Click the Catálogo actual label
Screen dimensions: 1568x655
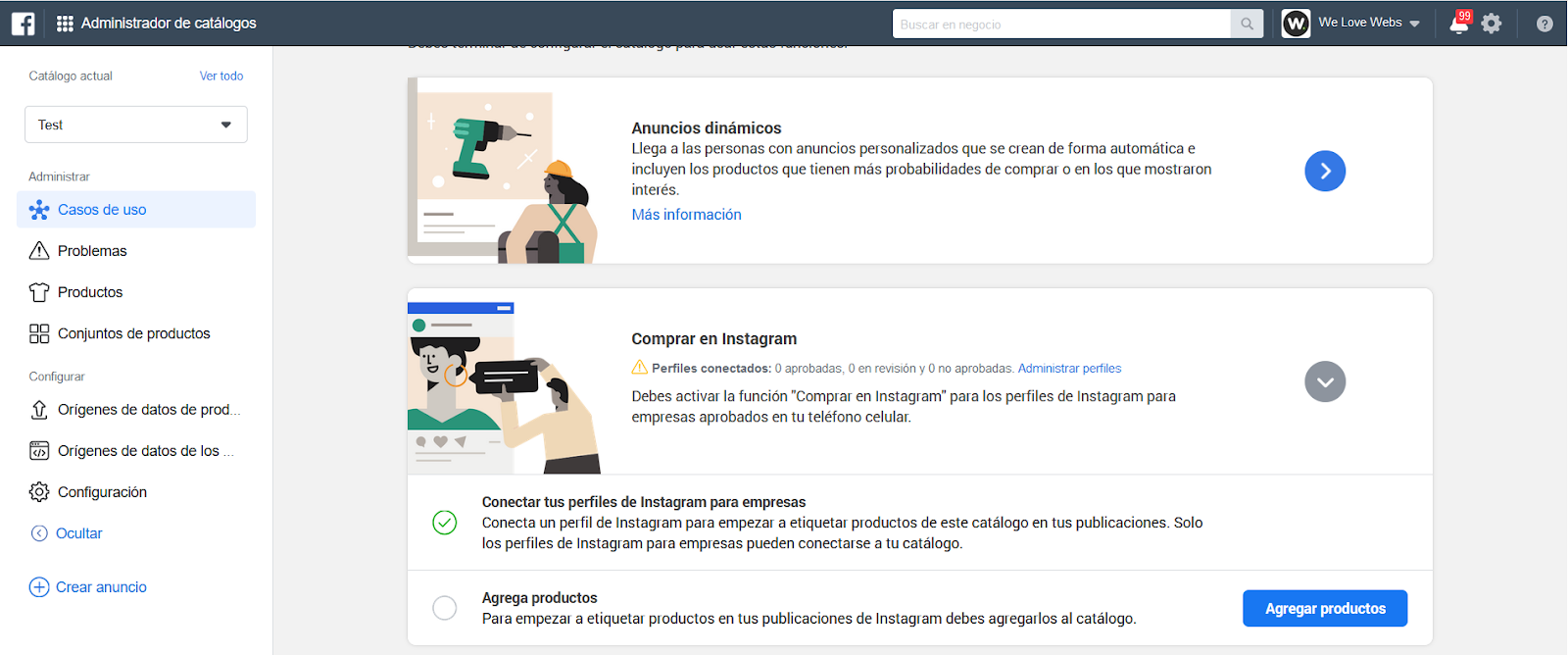point(71,76)
